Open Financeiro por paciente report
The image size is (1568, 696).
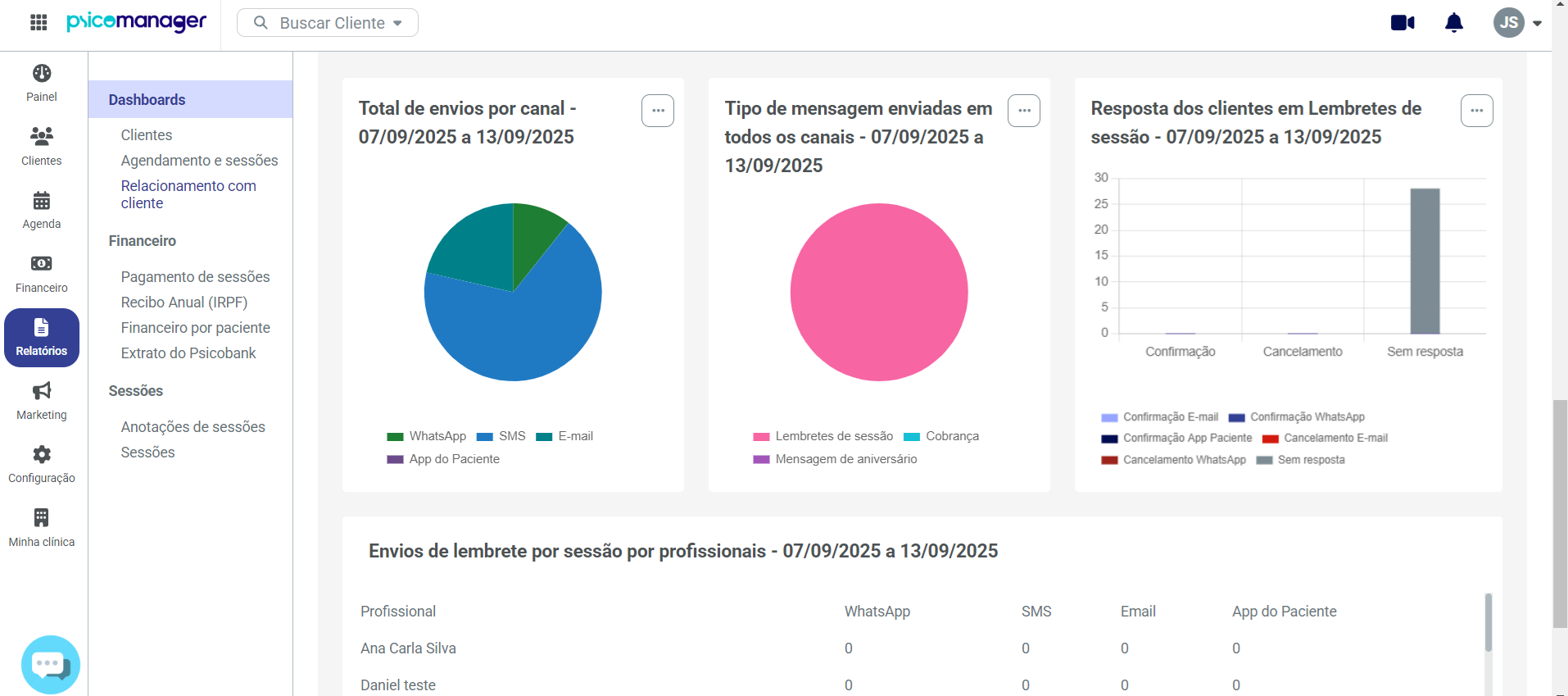point(196,327)
